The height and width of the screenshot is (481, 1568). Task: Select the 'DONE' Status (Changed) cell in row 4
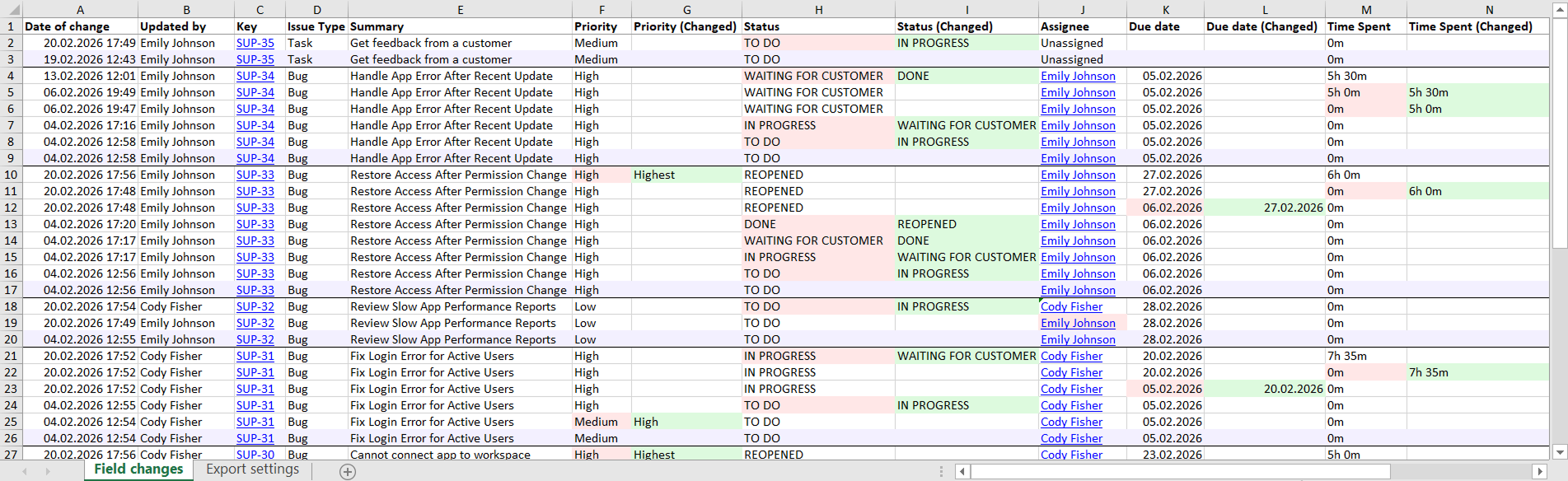967,76
